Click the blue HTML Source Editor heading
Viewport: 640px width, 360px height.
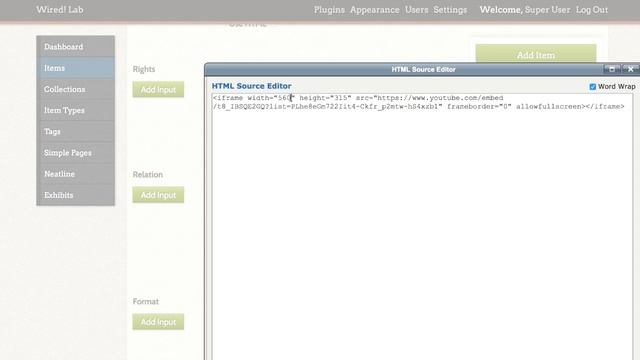[251, 86]
